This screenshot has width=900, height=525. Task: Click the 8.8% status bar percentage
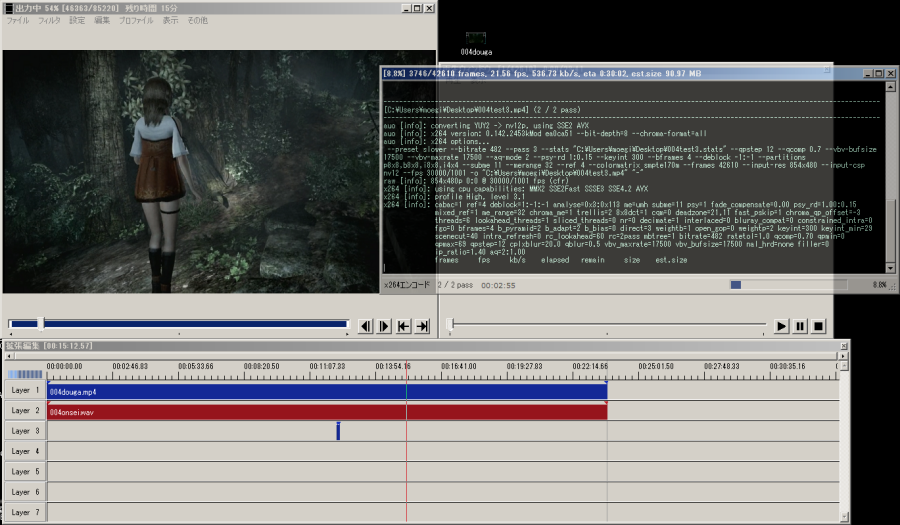(879, 285)
